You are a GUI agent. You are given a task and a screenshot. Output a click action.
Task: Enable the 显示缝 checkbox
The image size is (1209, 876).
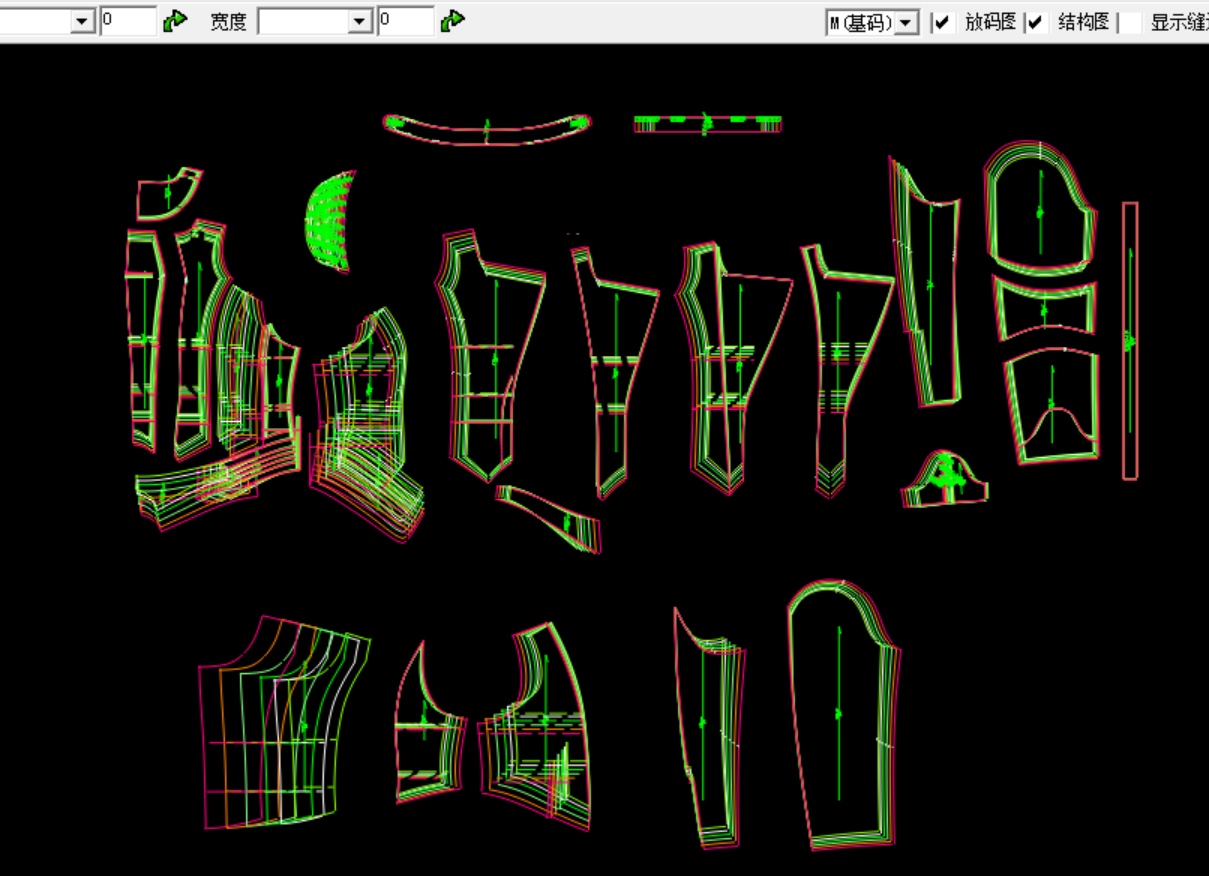pos(1130,23)
